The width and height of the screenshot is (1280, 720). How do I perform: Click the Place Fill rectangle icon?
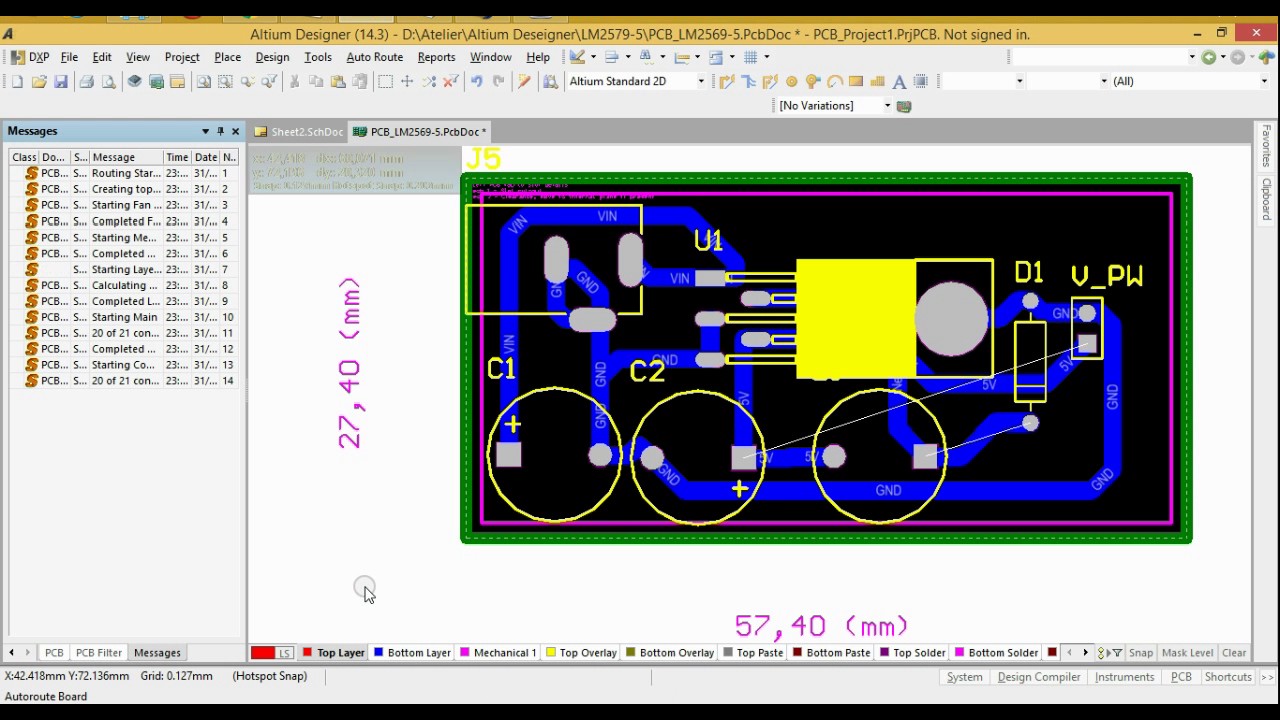(856, 81)
